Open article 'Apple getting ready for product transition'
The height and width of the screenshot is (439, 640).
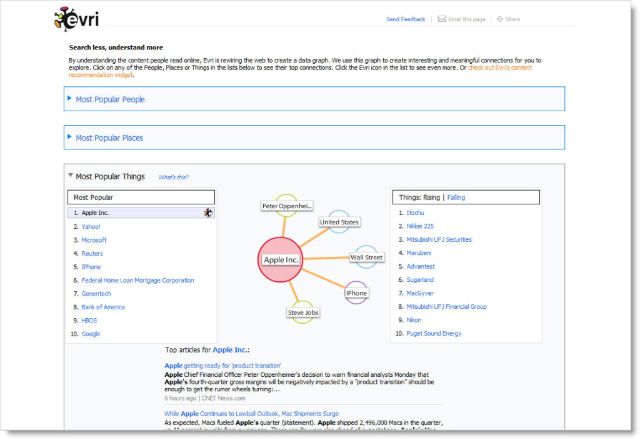point(222,366)
